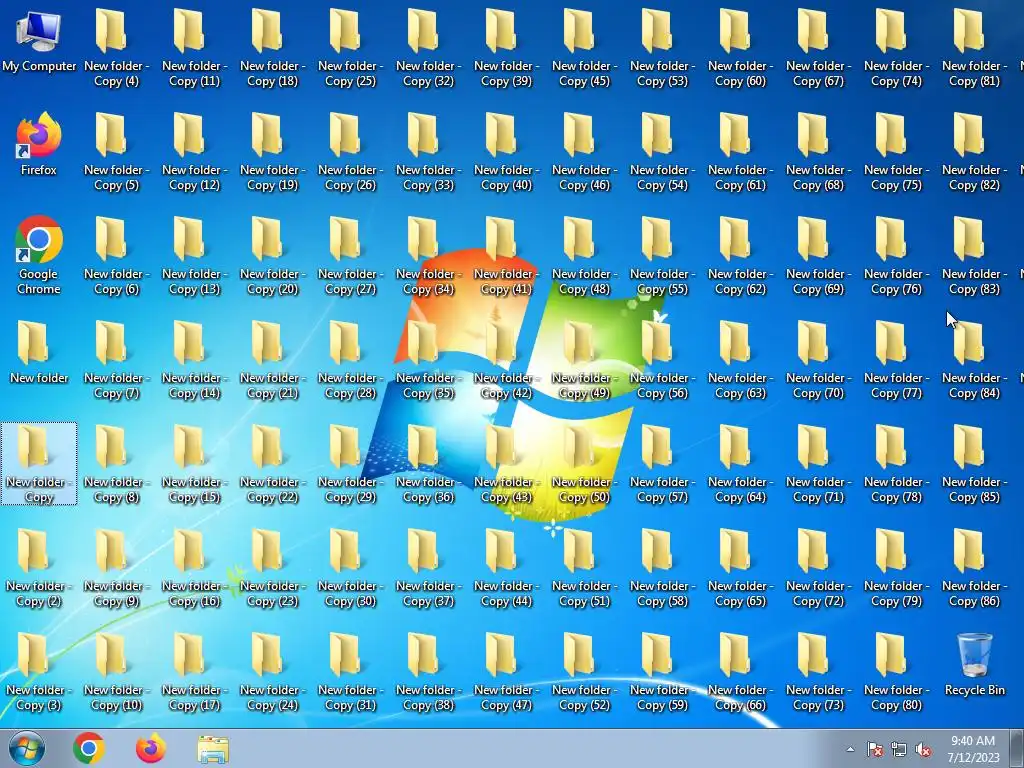
Task: Select 'New folder - Copy (53)' folder
Action: (662, 48)
